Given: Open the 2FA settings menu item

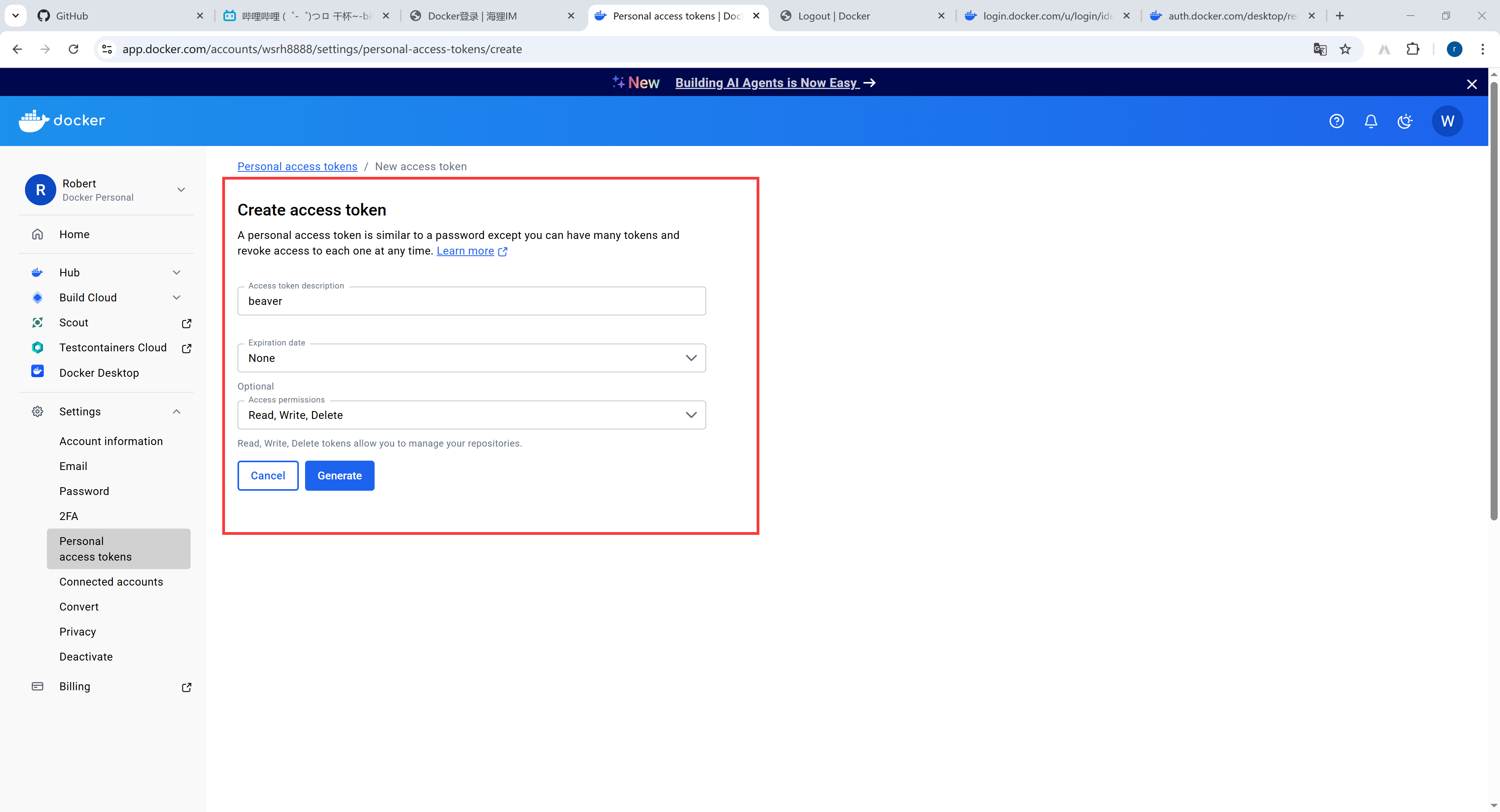Looking at the screenshot, I should pyautogui.click(x=69, y=516).
